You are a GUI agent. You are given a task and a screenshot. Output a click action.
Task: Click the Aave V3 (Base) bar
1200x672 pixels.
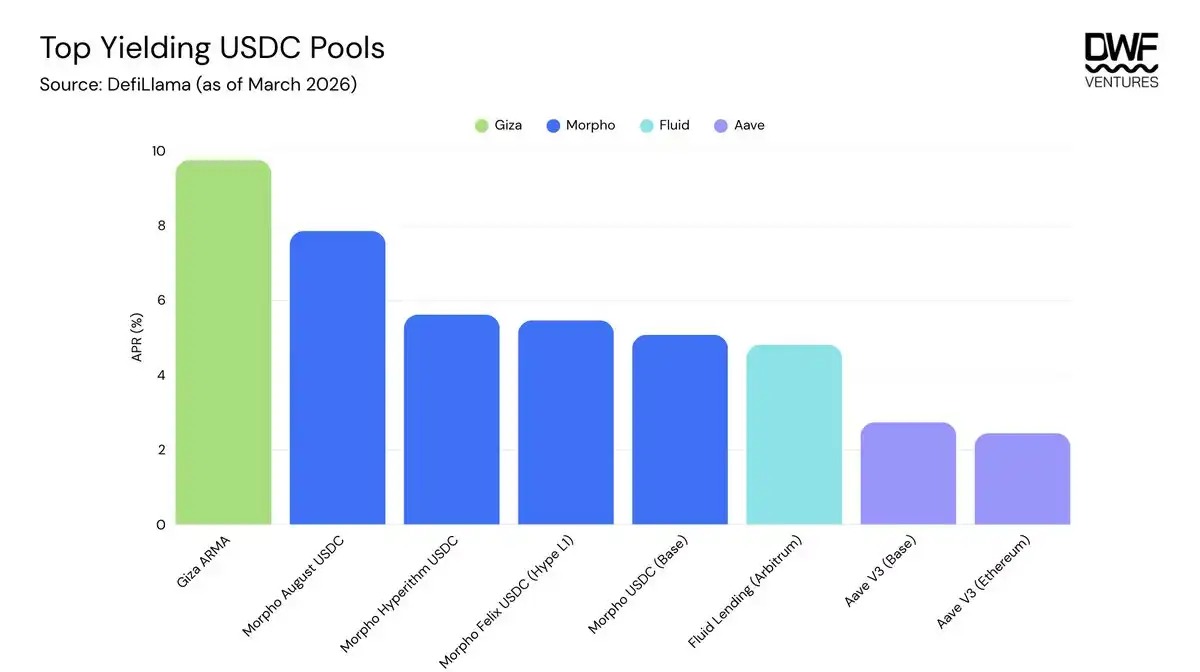(x=908, y=474)
